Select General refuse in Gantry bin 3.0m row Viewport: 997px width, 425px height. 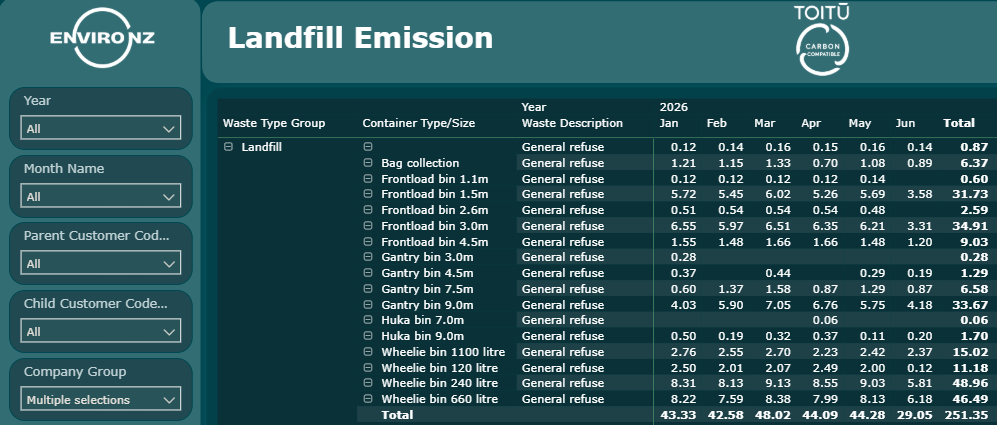(x=563, y=257)
